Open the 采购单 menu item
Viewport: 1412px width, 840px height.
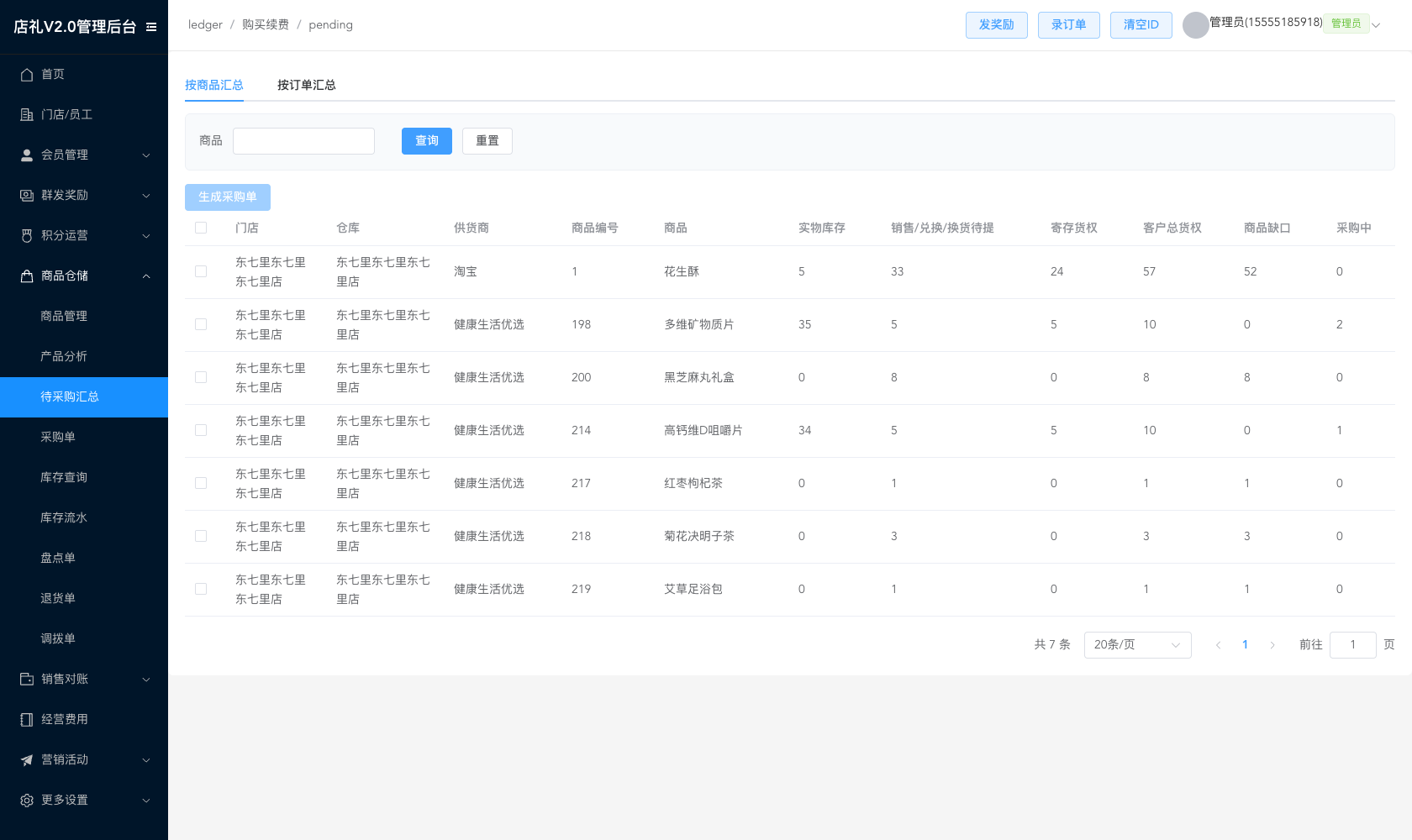(x=84, y=438)
